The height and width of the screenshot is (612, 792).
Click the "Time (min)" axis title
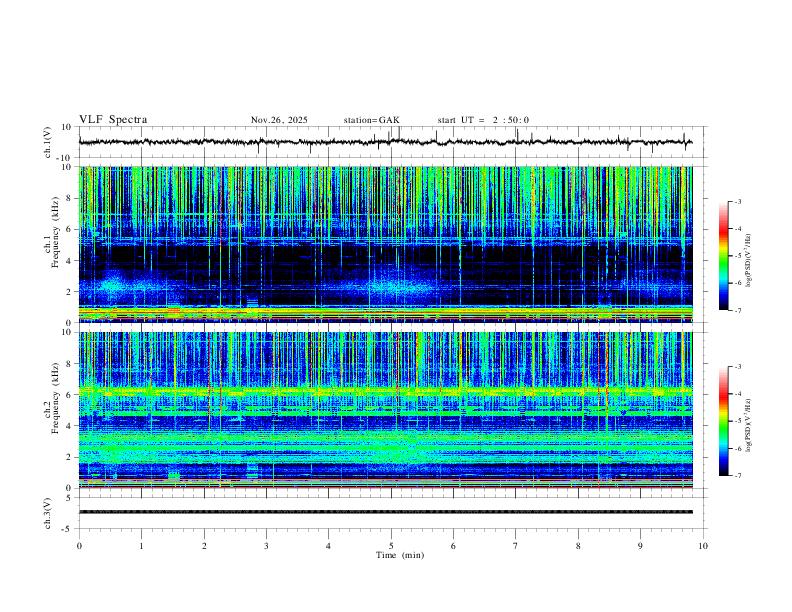point(400,555)
